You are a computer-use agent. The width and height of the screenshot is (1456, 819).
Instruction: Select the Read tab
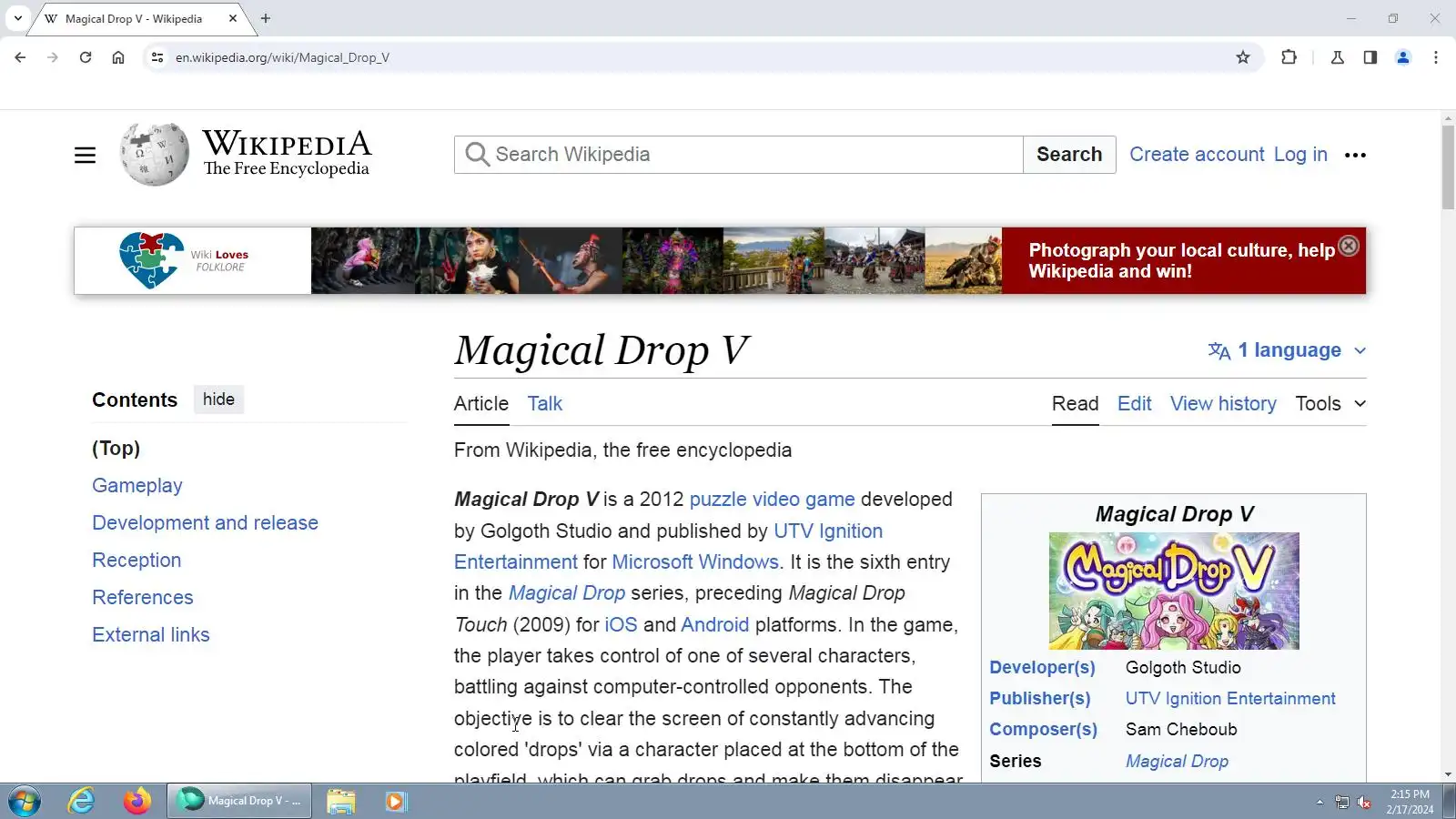click(x=1076, y=404)
